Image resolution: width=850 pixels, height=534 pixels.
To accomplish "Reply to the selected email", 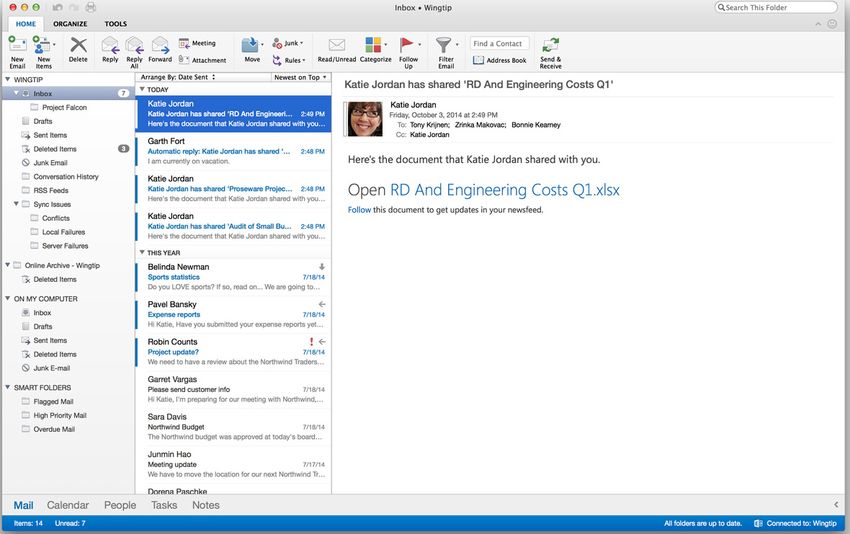I will [110, 50].
